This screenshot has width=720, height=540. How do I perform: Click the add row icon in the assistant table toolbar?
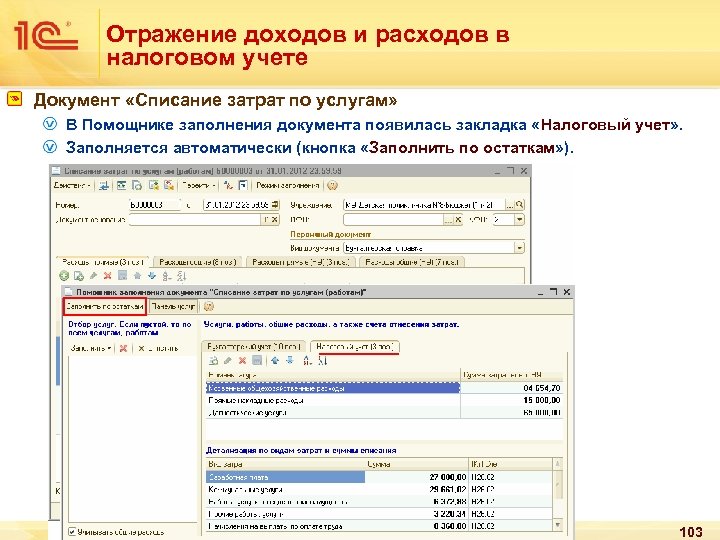pos(213,361)
